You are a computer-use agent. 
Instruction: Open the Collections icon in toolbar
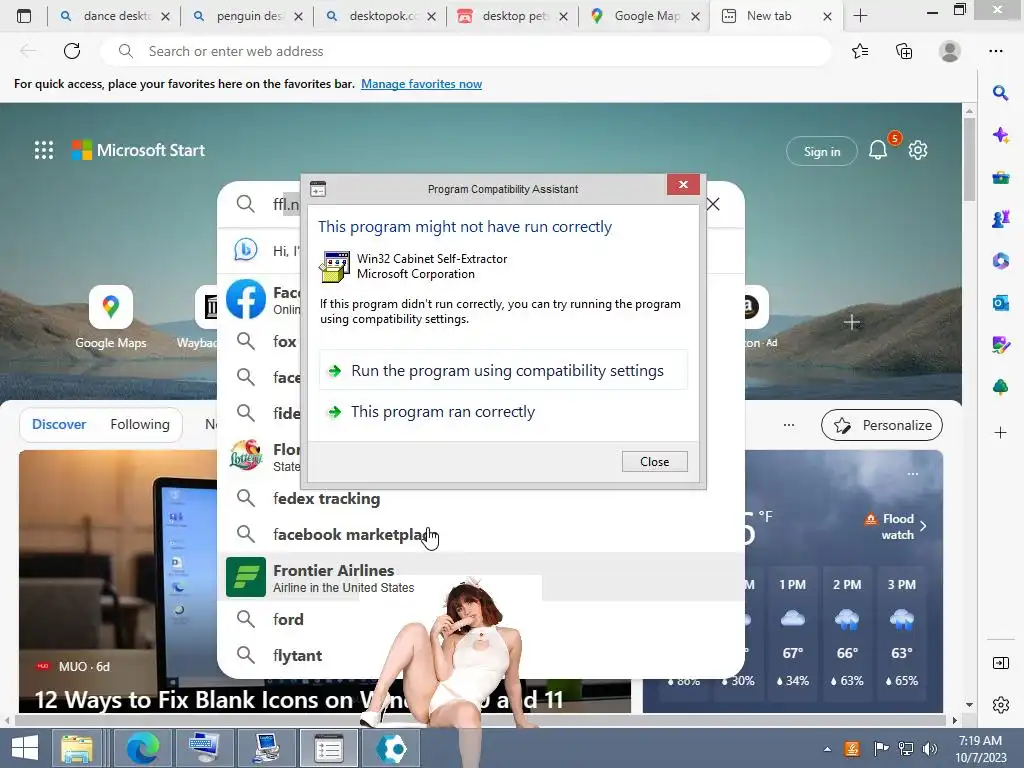pos(904,51)
